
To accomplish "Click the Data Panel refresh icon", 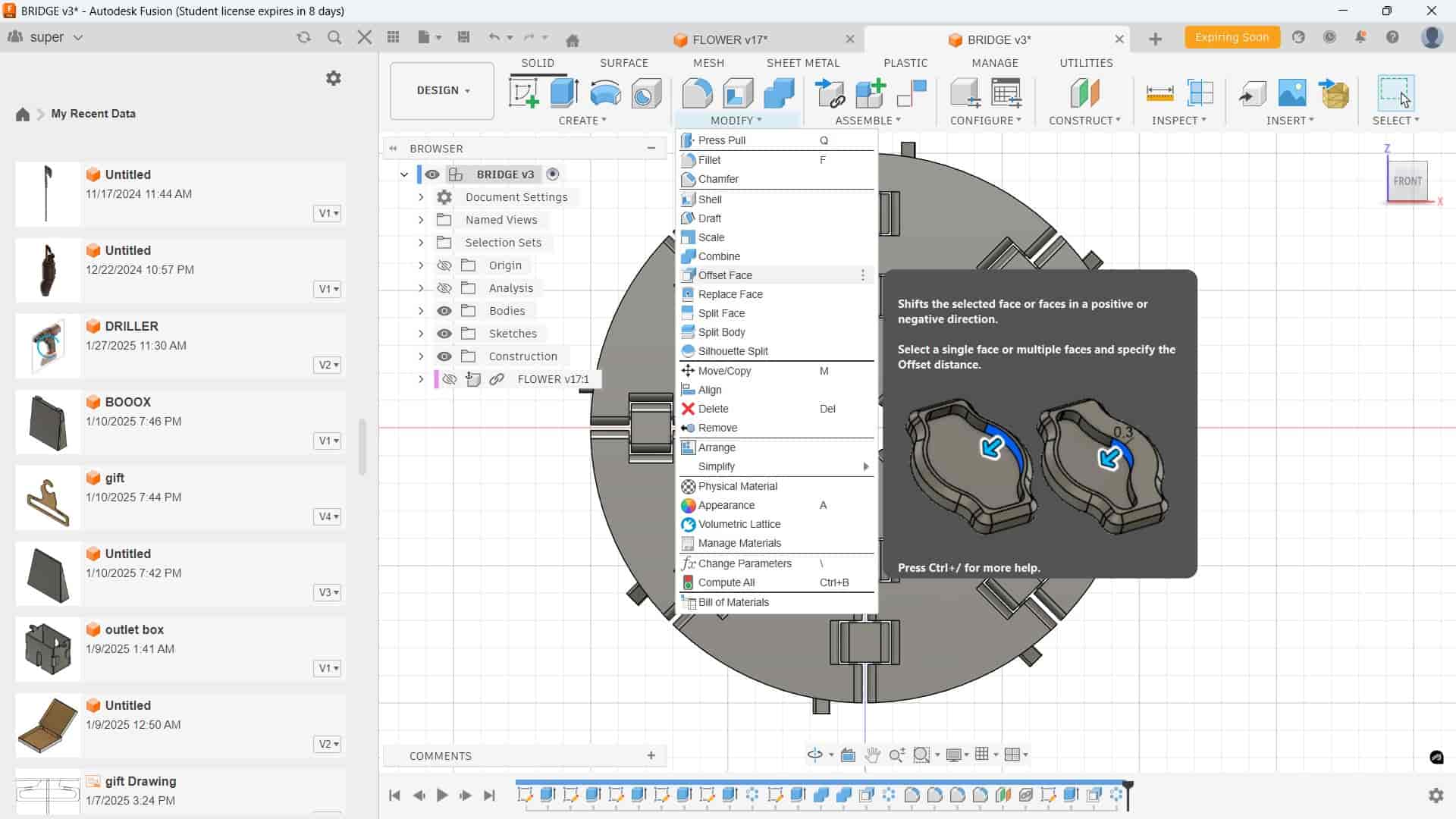I will pos(304,37).
